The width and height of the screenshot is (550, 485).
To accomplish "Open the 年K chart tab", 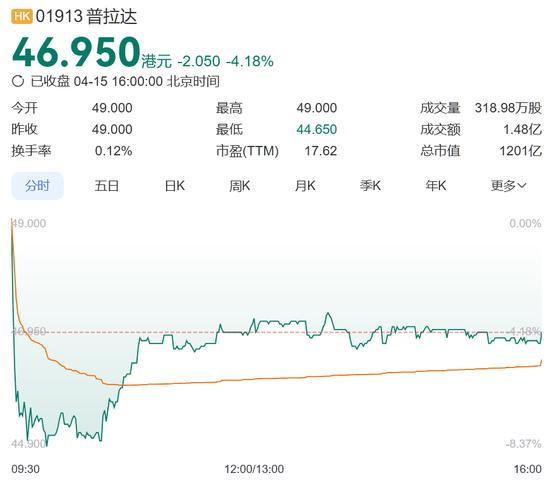I will (436, 186).
